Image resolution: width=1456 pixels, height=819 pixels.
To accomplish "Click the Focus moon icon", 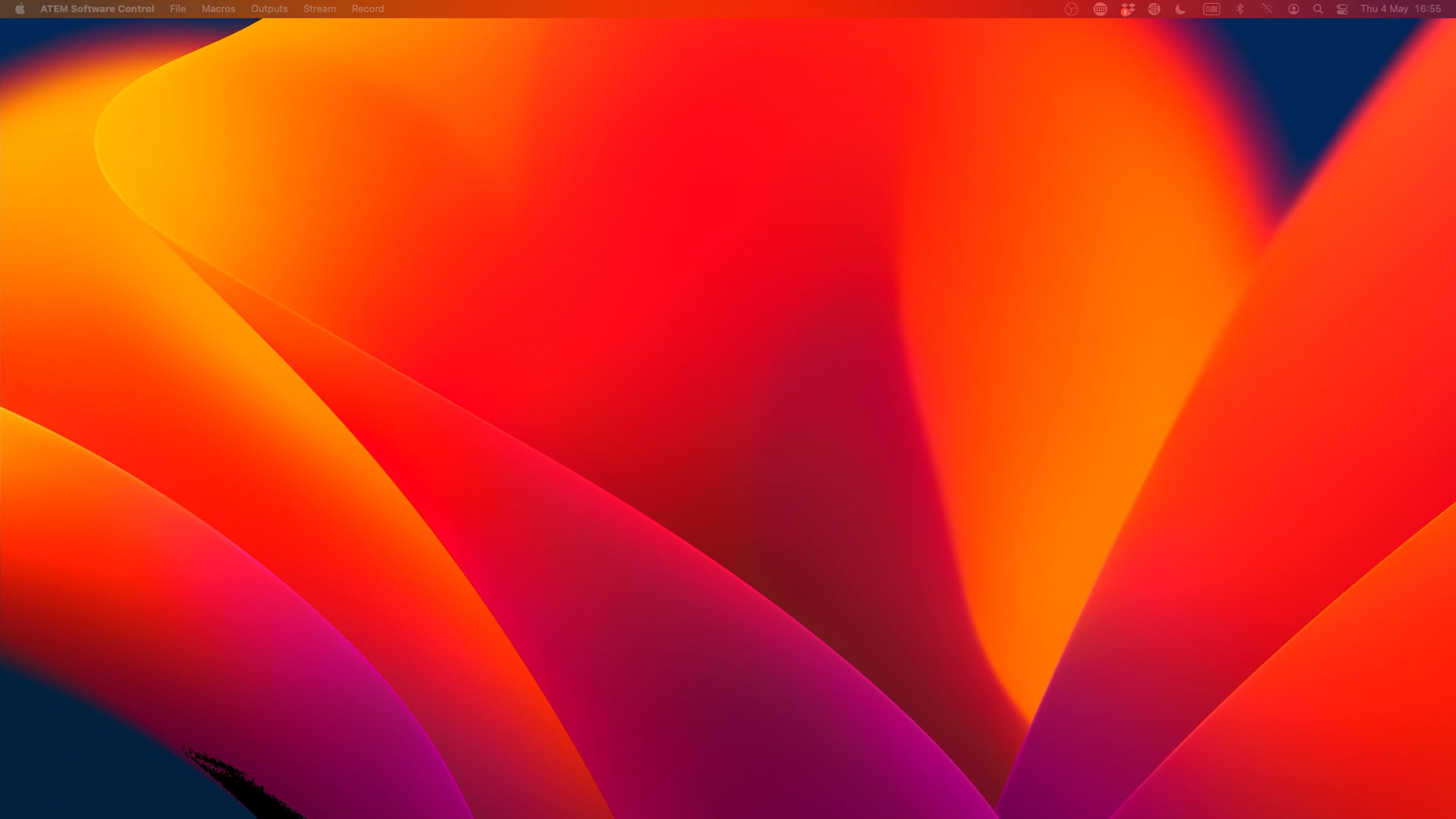I will pos(1181,9).
